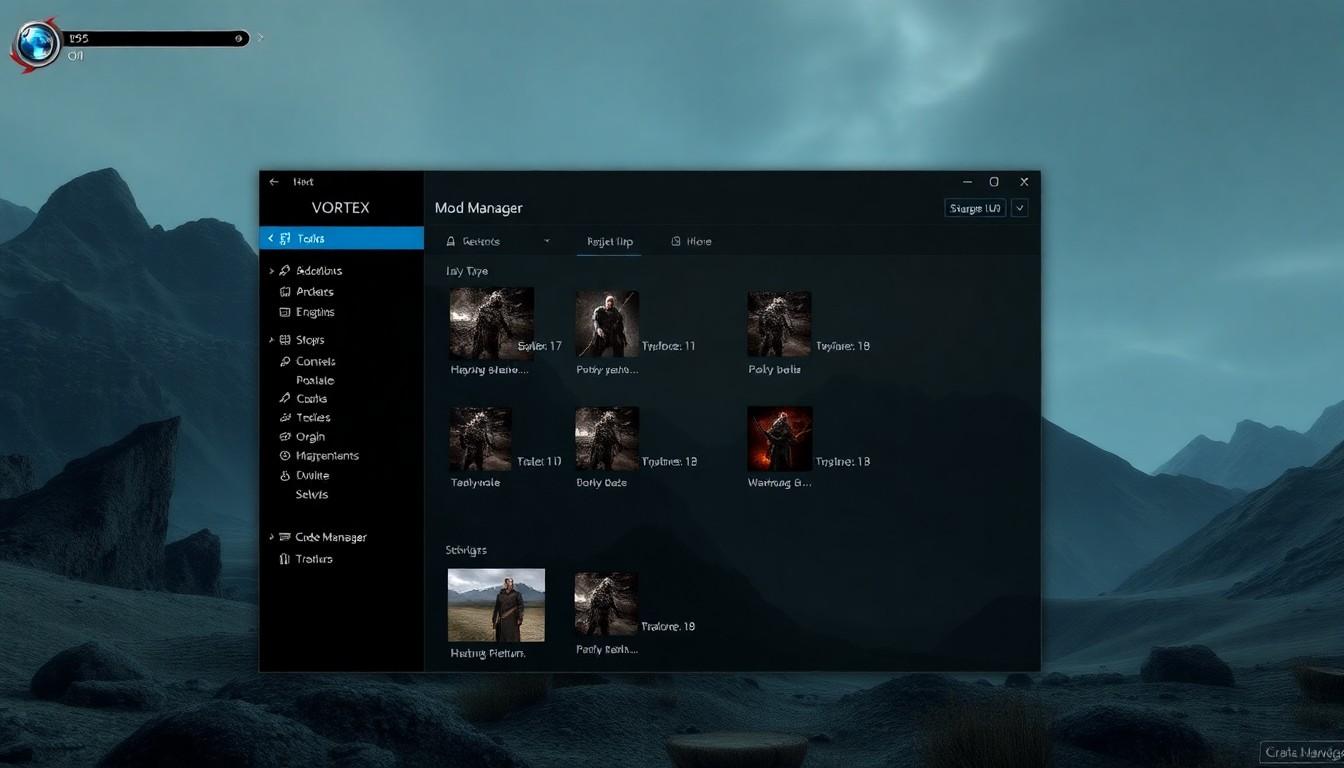Click the Ardcets sidebar icon
This screenshot has width=1344, height=768.
click(285, 292)
